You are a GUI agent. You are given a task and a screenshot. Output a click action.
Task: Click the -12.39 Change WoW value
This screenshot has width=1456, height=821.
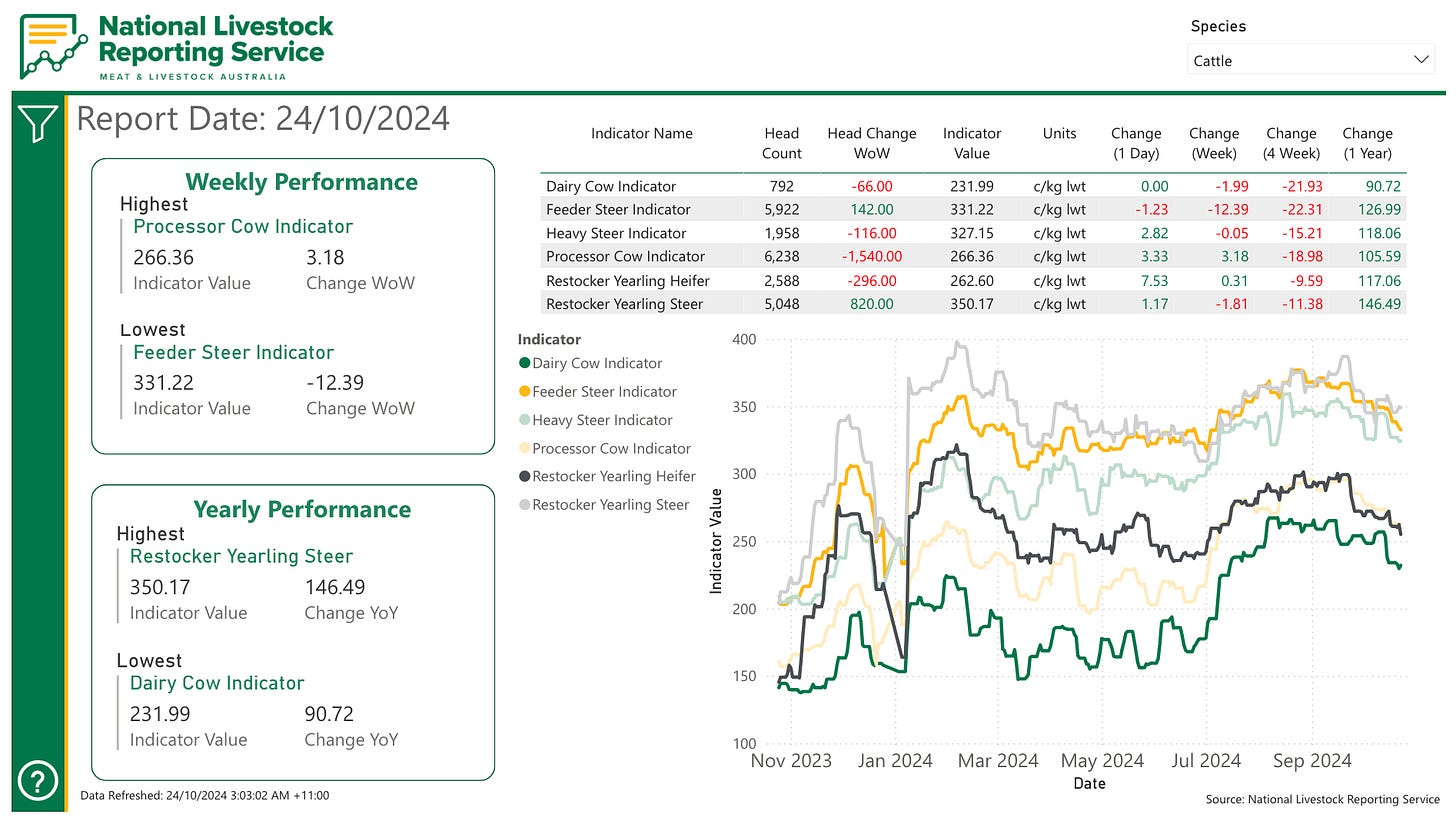pos(335,383)
